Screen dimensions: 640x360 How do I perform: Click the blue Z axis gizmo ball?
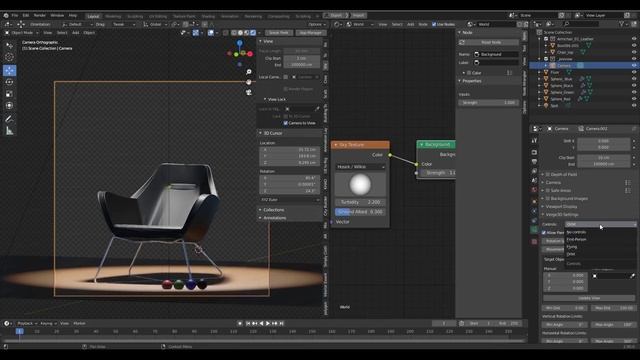tap(240, 43)
